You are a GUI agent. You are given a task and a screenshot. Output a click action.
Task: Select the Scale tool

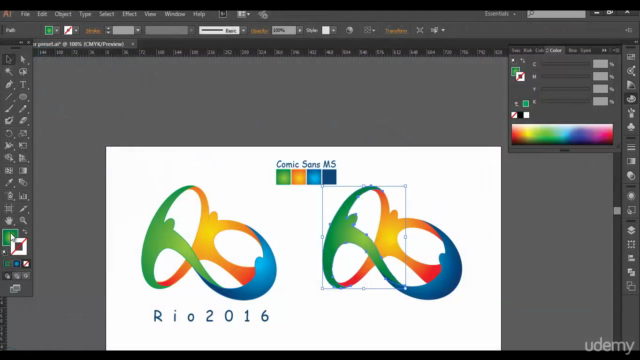tap(23, 133)
